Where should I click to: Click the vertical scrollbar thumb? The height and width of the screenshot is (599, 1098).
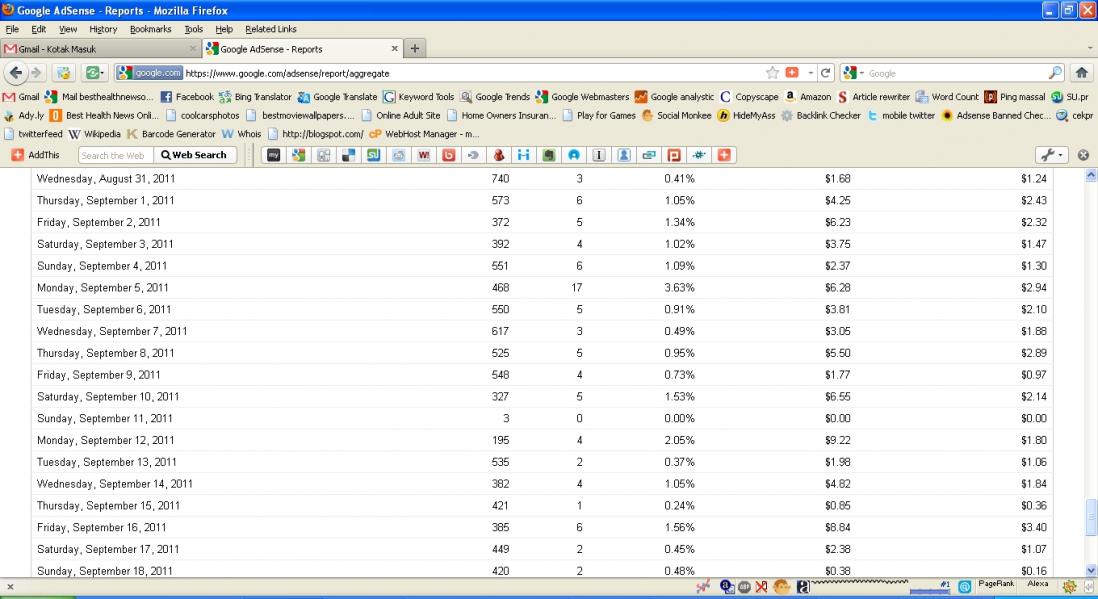click(x=1090, y=517)
